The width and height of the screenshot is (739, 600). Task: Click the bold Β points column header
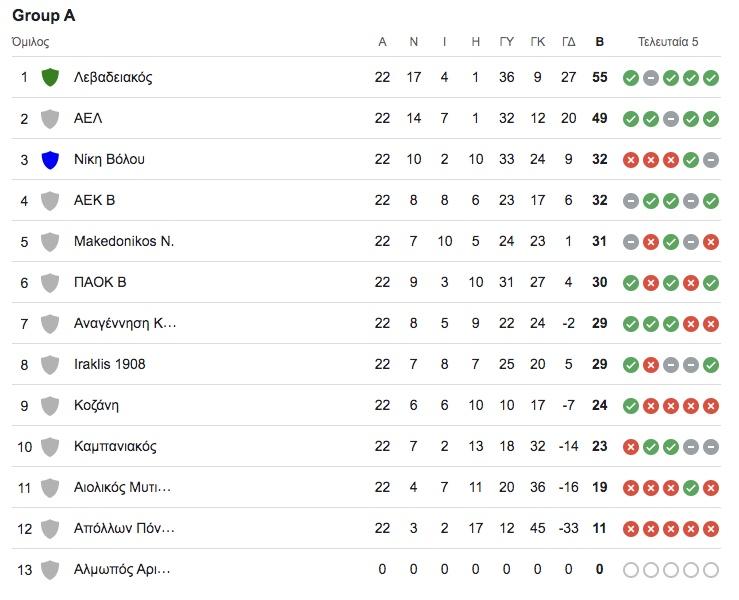(x=599, y=42)
